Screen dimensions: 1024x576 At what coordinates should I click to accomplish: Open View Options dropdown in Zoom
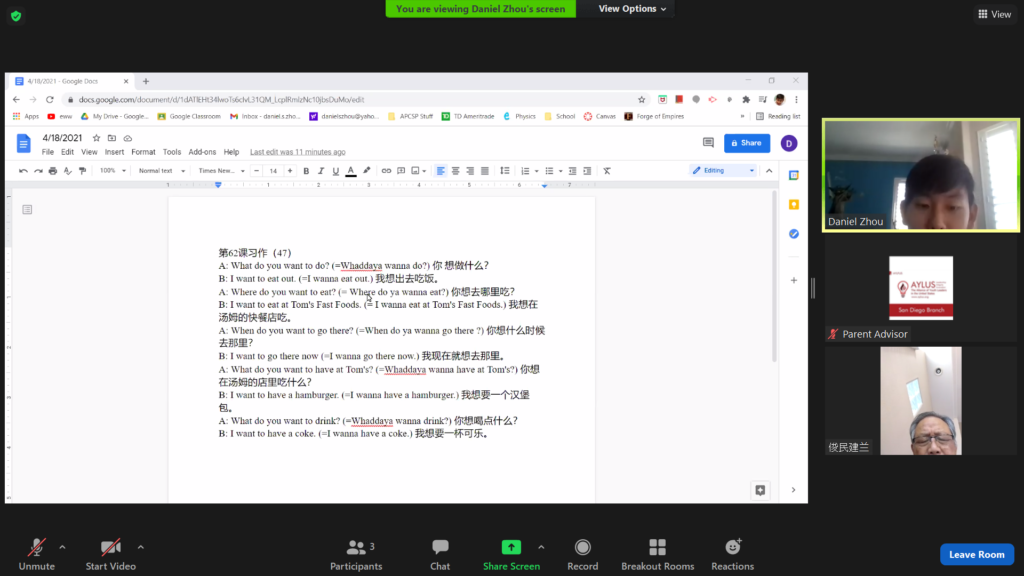(x=632, y=8)
